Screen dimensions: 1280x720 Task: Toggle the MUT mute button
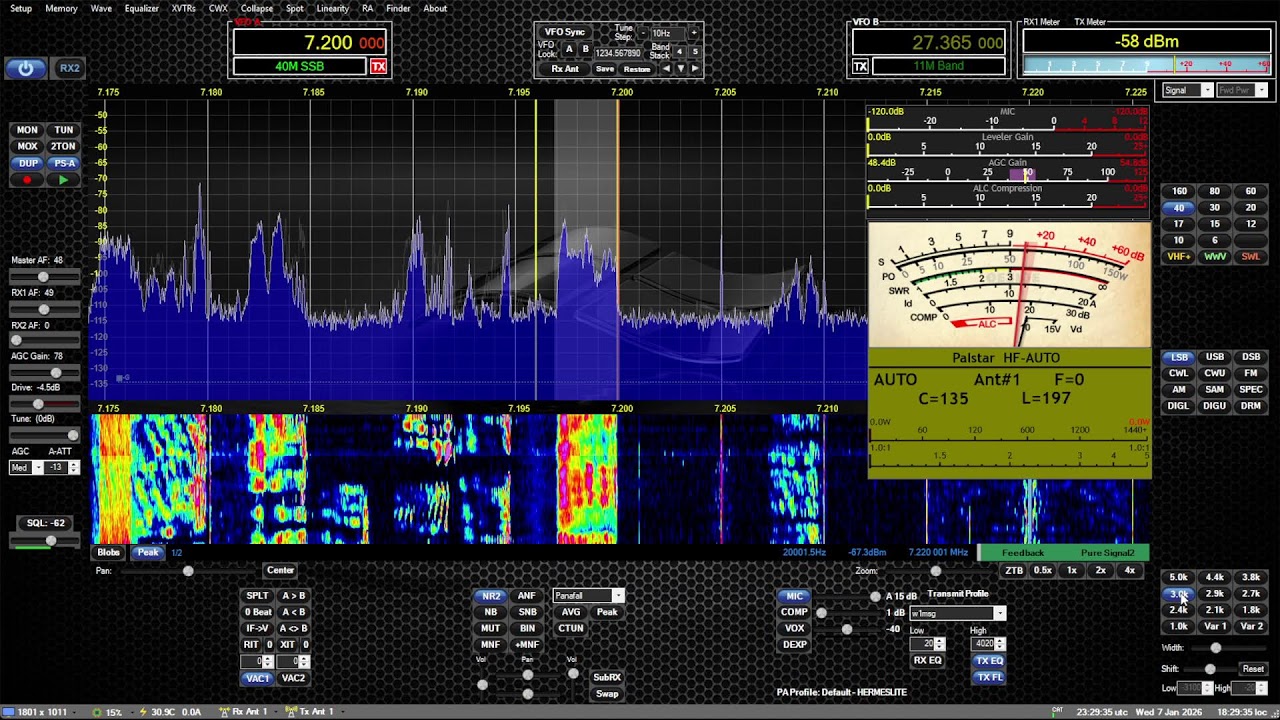coord(491,628)
